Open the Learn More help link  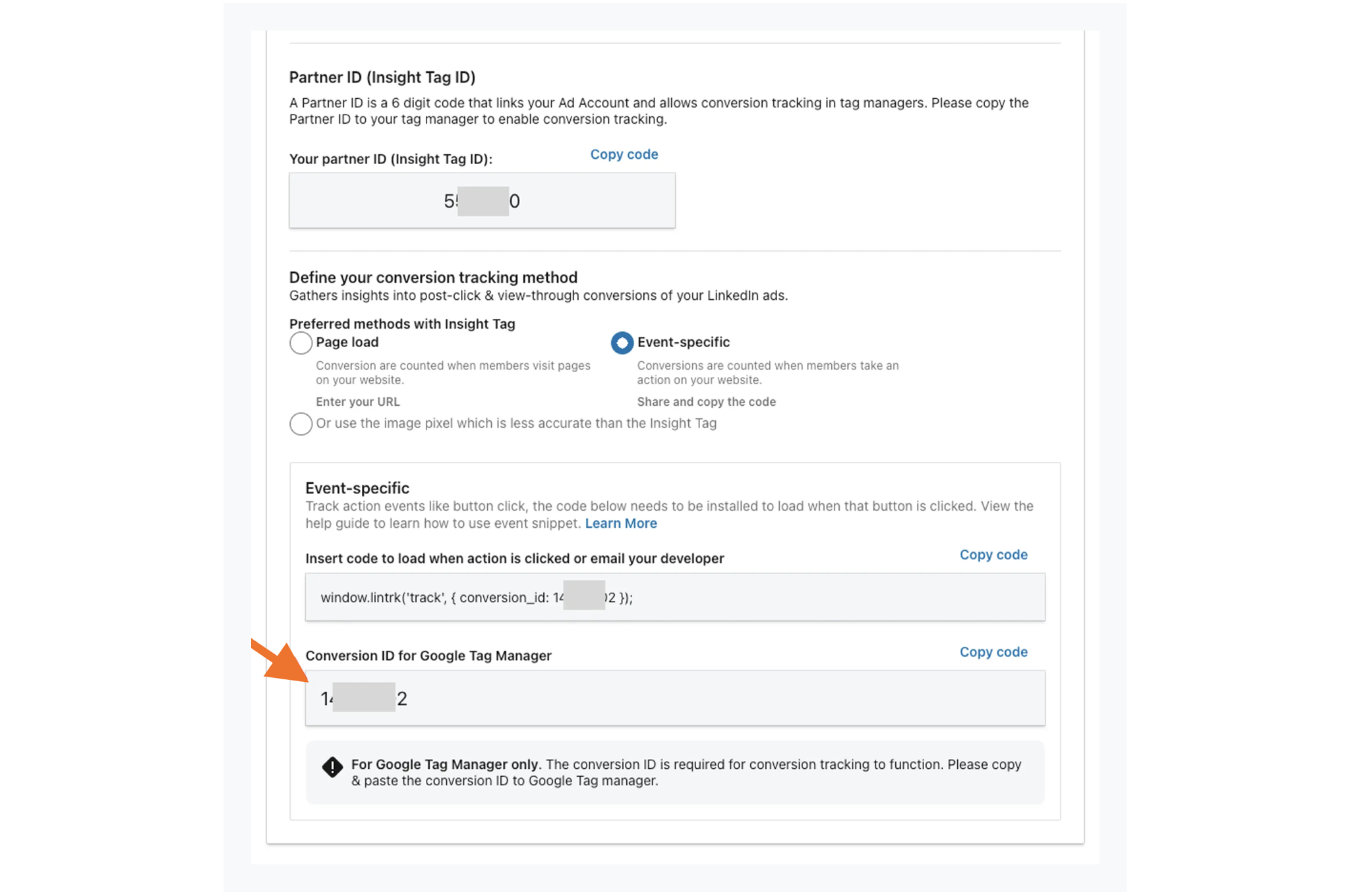pos(621,523)
